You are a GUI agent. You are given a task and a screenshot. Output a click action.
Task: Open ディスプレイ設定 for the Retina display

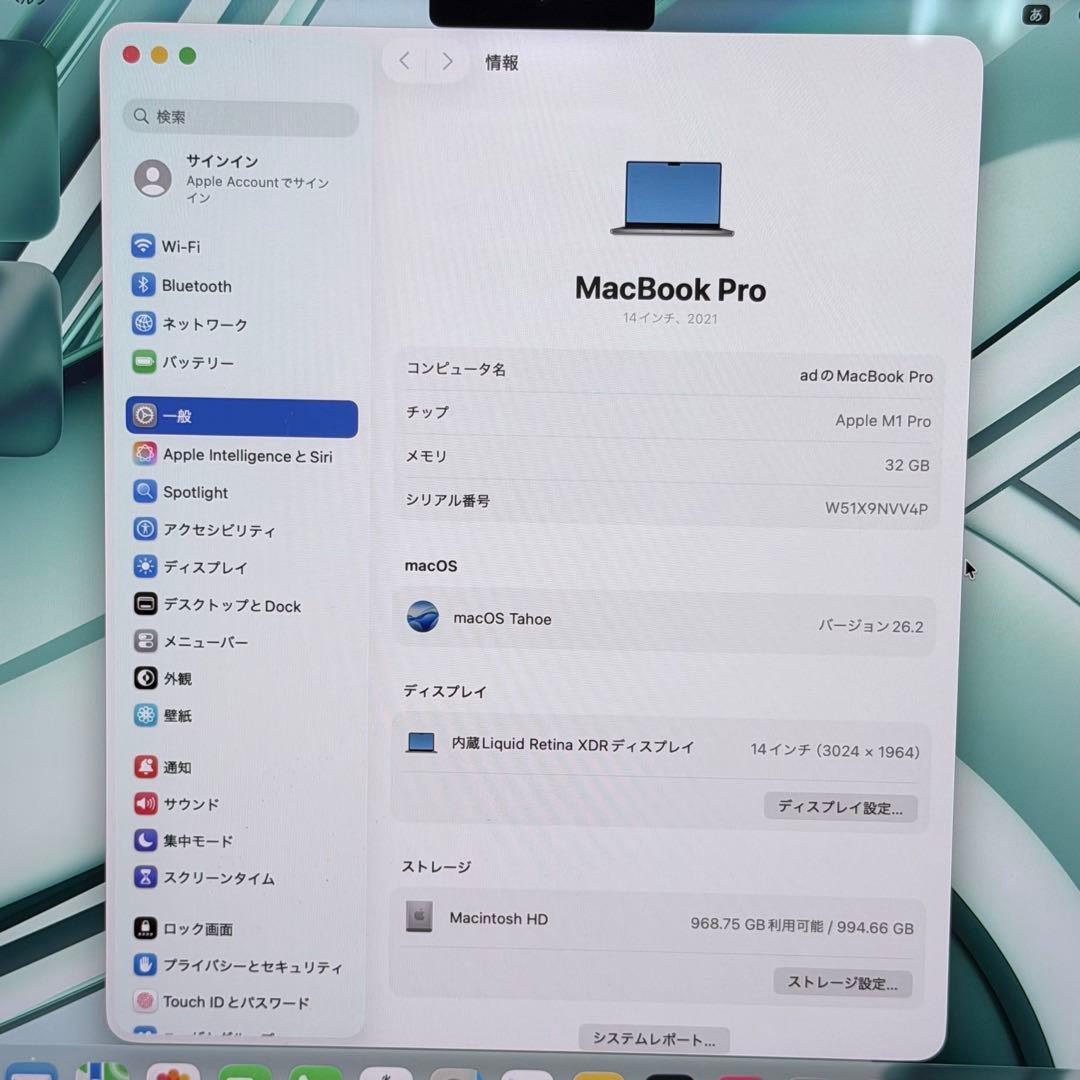point(840,807)
